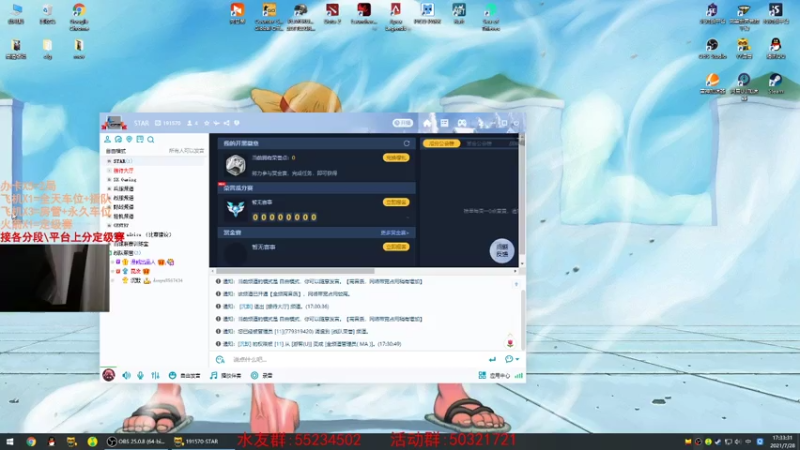Click the dice icon in the first panel
Viewport: 800px width, 450px height.
pyautogui.click(x=235, y=165)
